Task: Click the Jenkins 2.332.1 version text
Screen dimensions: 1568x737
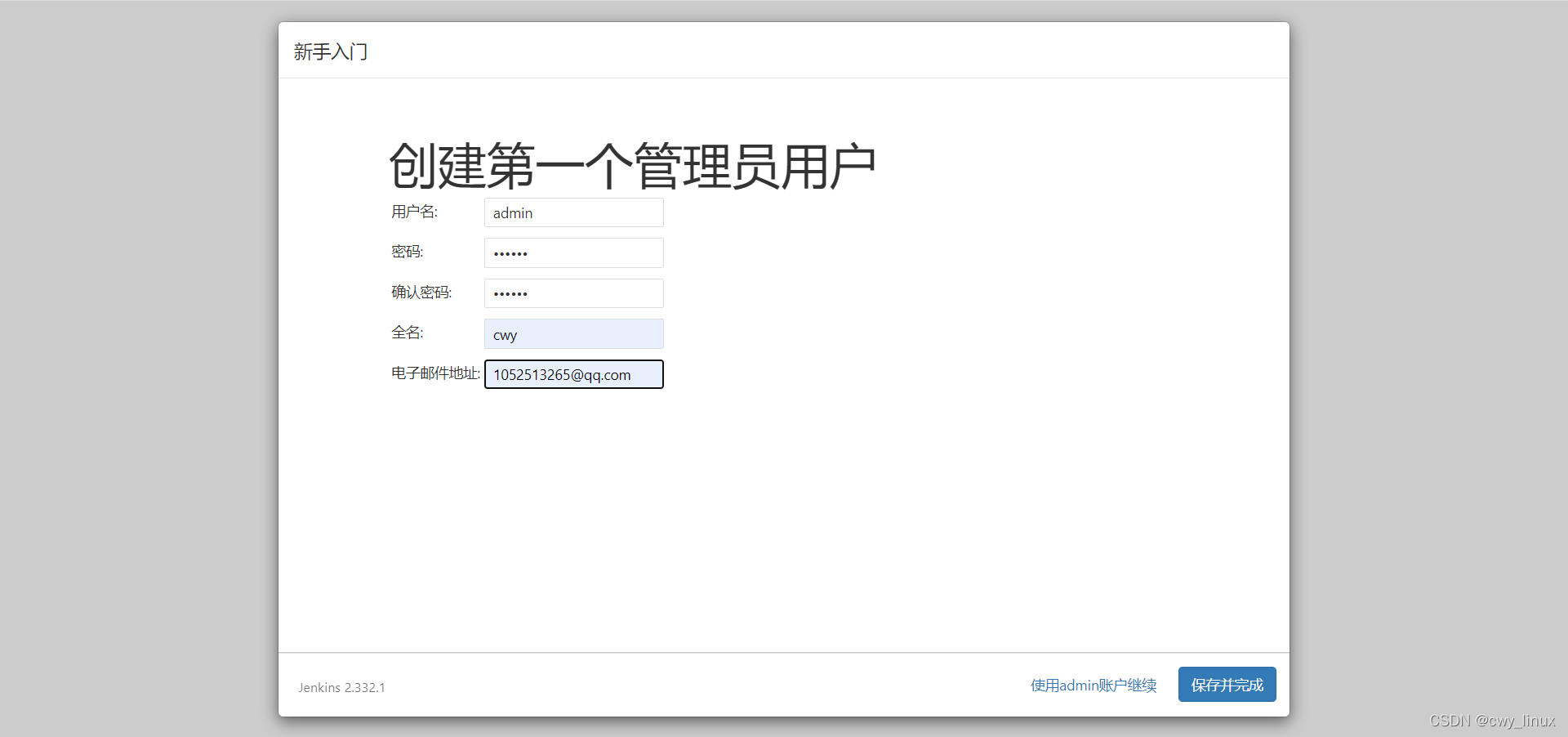Action: click(x=341, y=688)
